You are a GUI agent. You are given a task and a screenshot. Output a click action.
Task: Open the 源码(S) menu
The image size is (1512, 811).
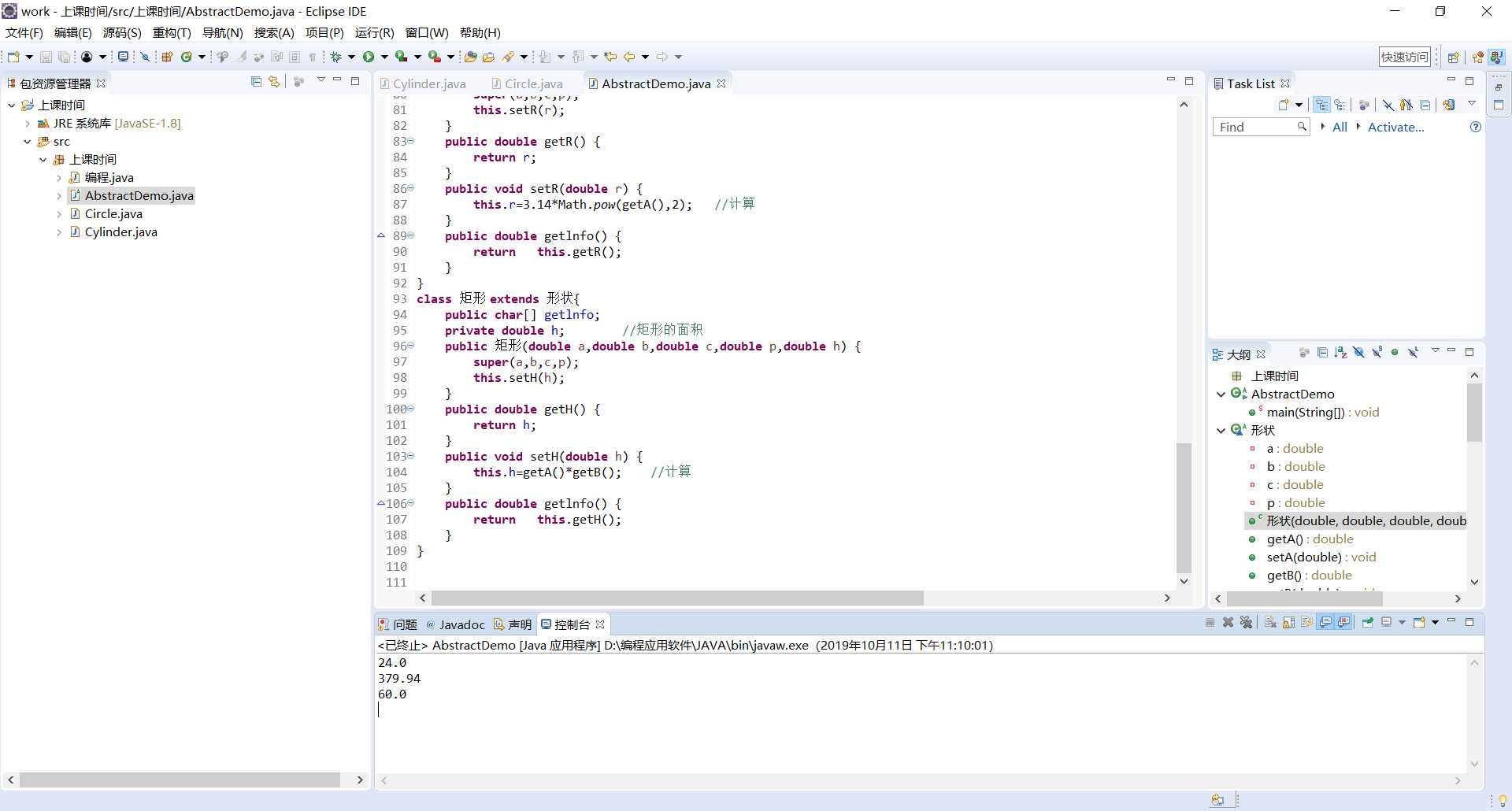pos(122,33)
